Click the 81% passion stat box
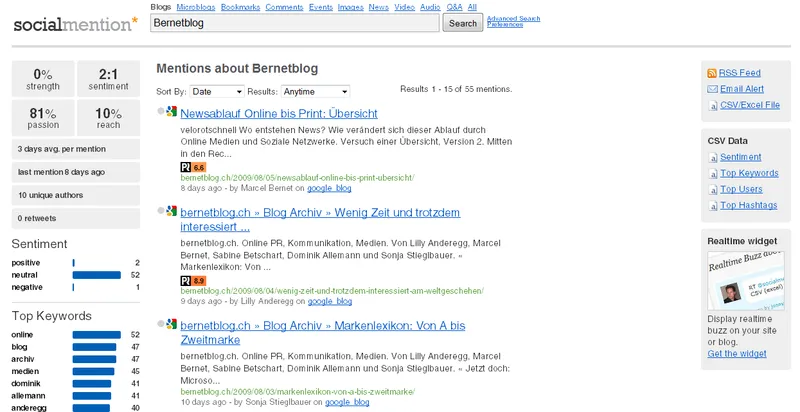 pos(43,118)
